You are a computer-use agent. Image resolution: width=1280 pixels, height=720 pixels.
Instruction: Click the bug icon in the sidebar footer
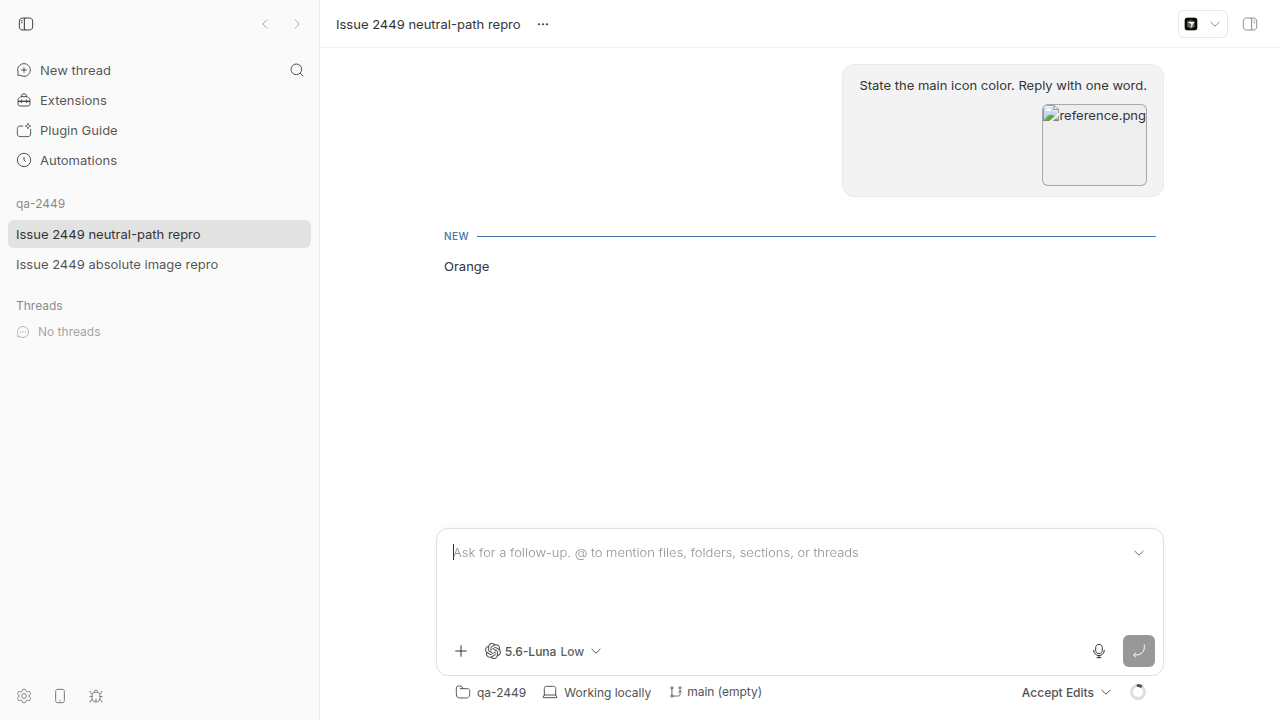tap(96, 696)
